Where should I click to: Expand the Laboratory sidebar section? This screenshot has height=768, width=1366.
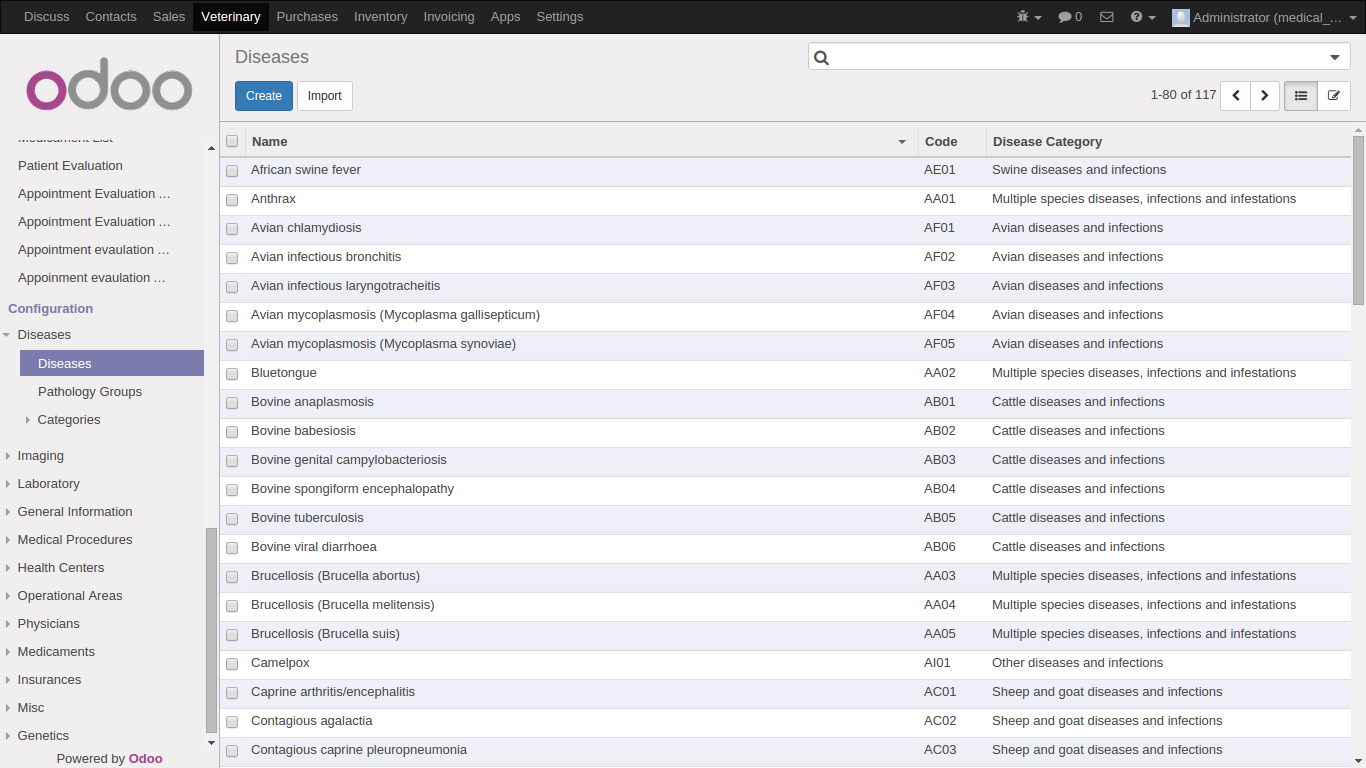[8, 484]
